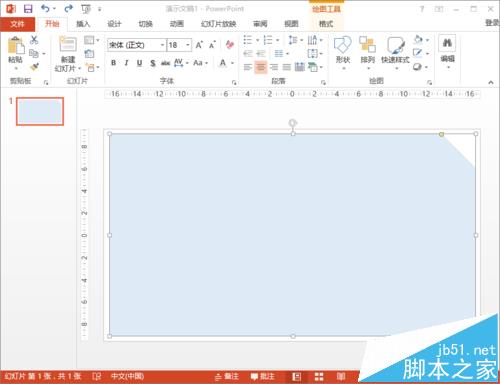Viewport: 500px width, 384px height.
Task: Open the font name dropdown
Action: tap(162, 45)
